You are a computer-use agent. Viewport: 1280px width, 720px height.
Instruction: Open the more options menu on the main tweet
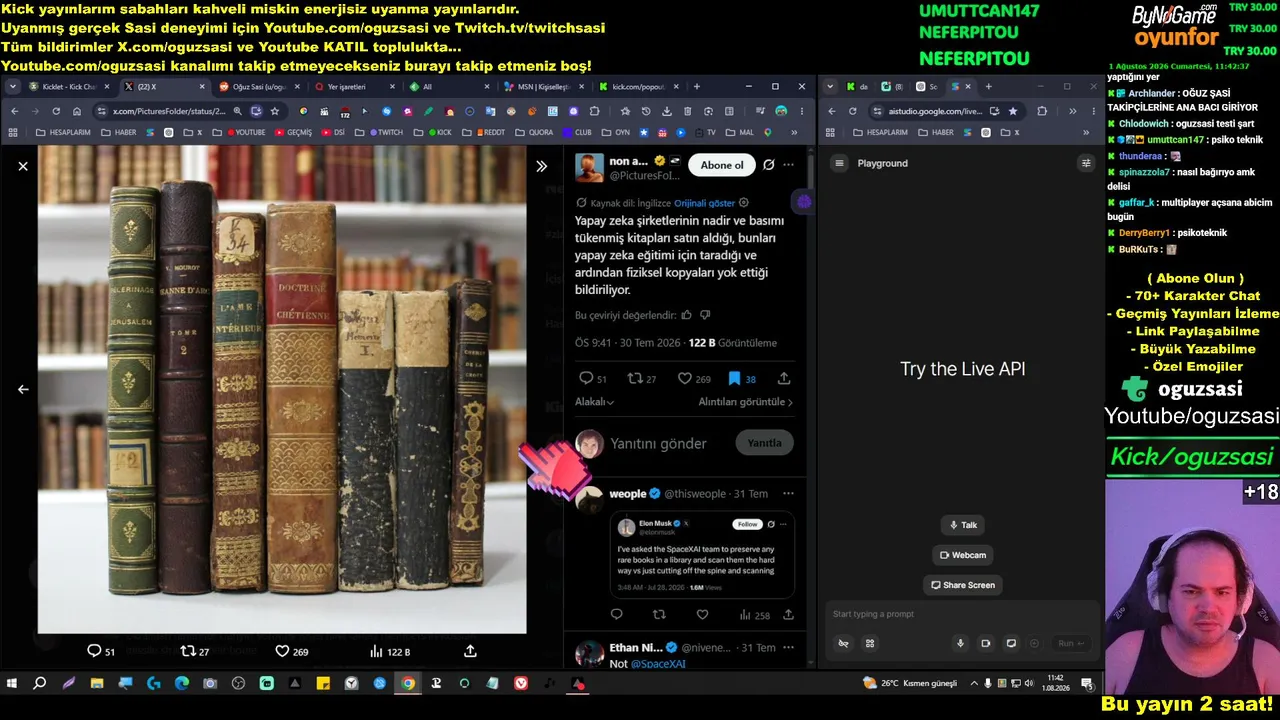[x=789, y=165]
